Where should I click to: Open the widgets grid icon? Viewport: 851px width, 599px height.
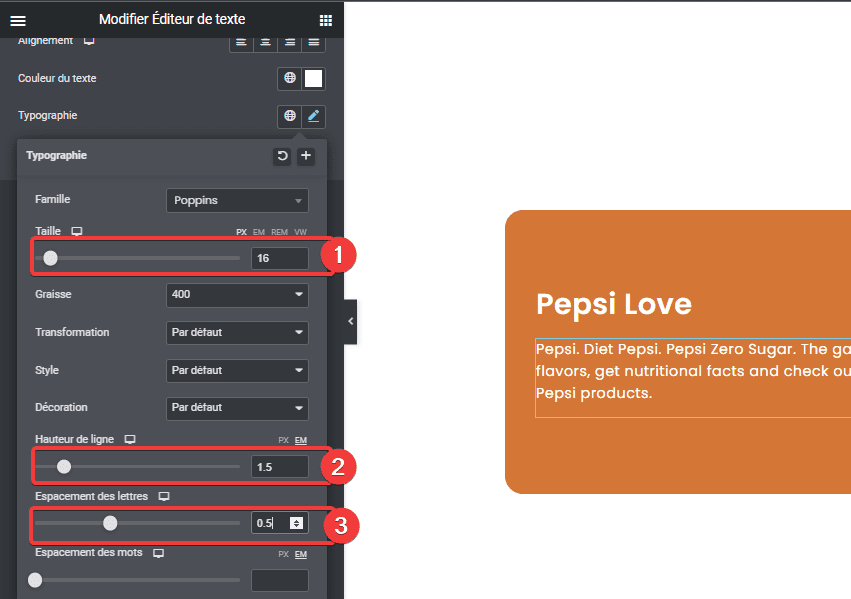[x=326, y=21]
